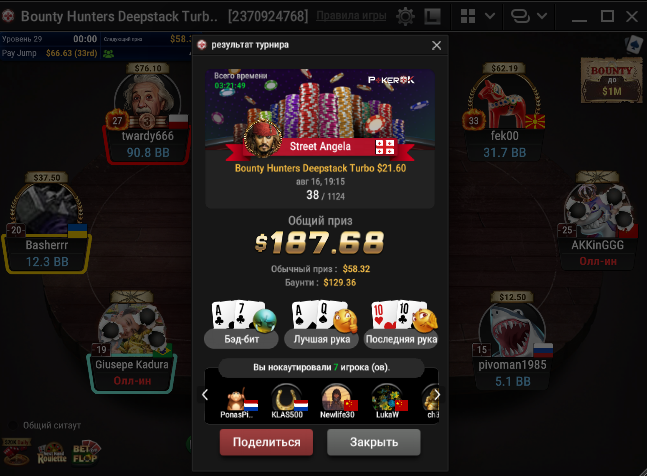Open the settings gear in title bar

(x=405, y=16)
